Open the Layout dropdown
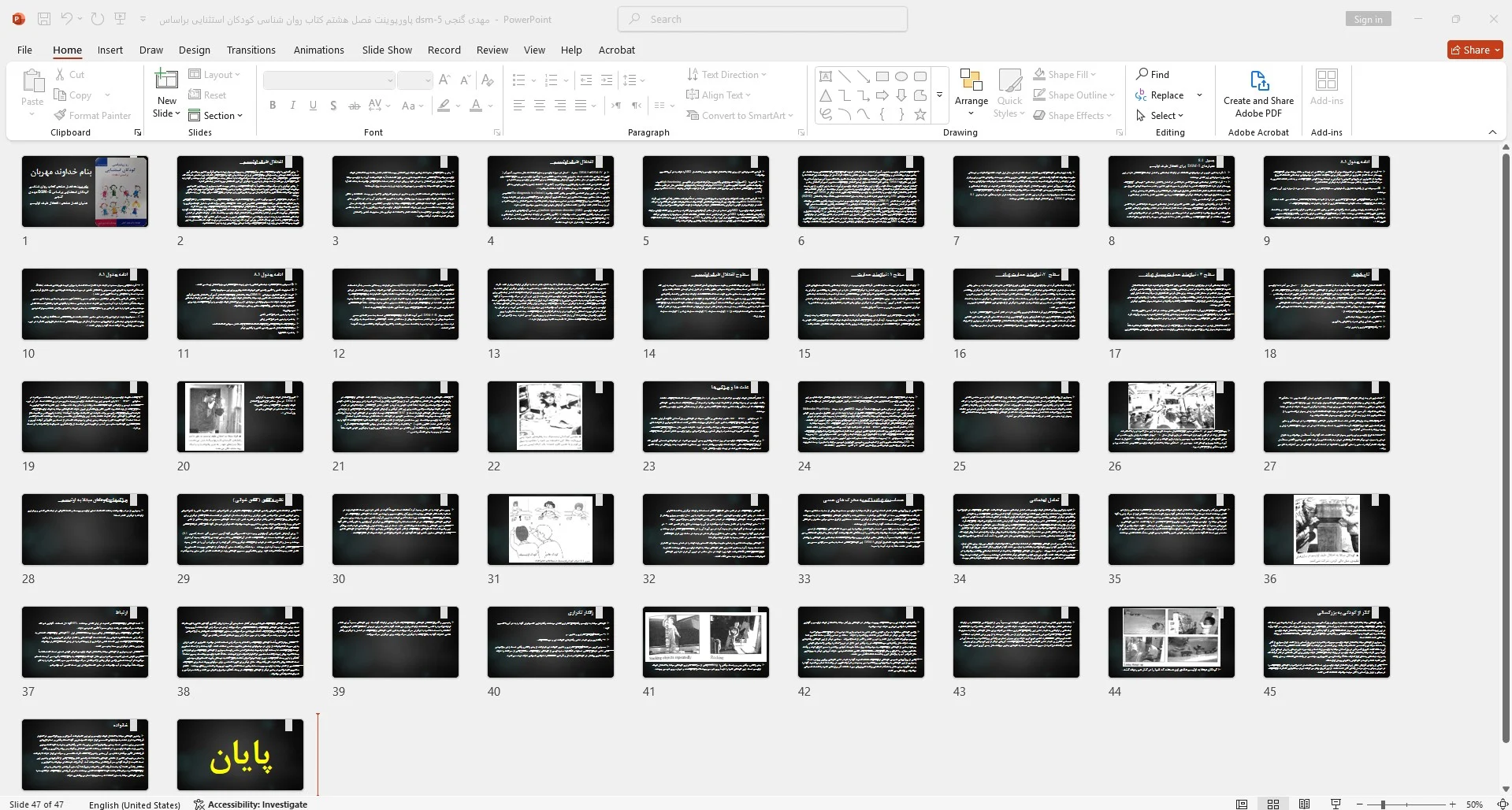 [x=214, y=74]
